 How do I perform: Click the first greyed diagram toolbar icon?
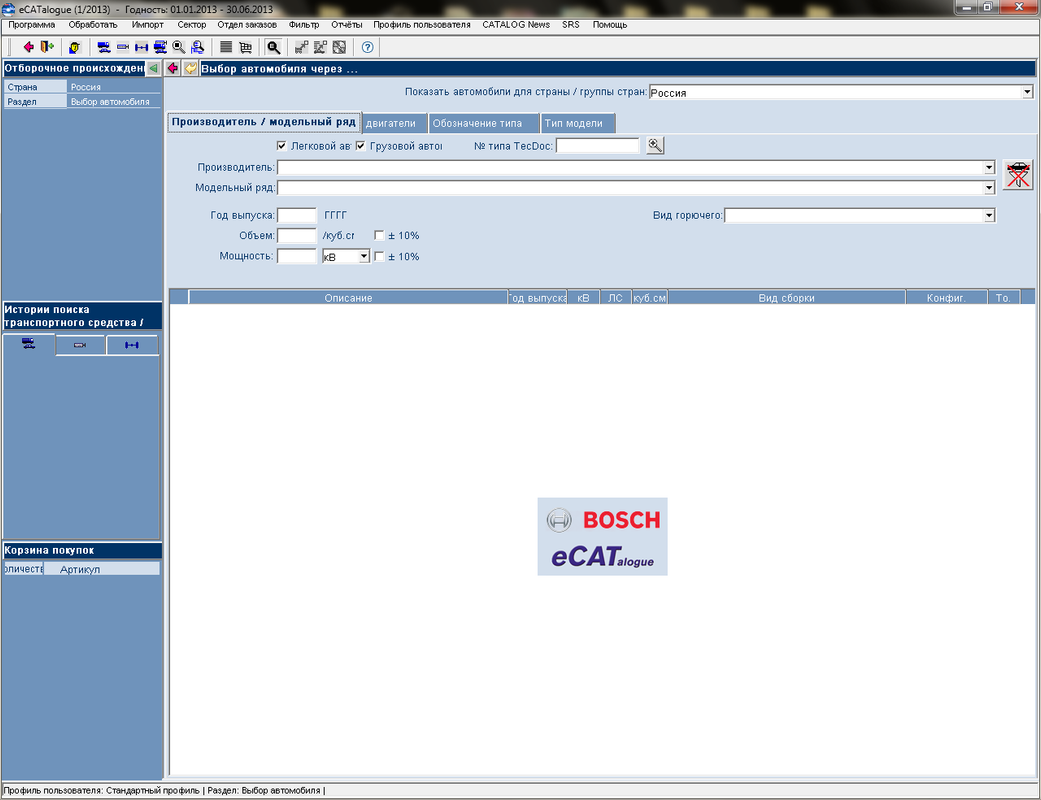[x=301, y=47]
